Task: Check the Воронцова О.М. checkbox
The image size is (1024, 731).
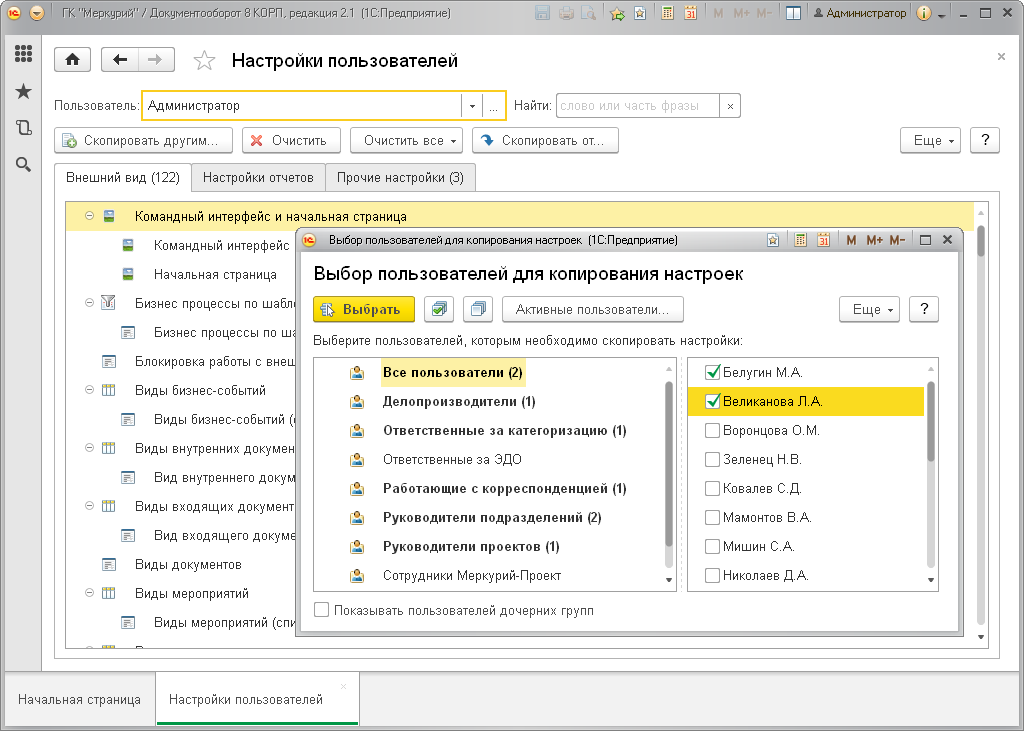Action: pyautogui.click(x=712, y=430)
